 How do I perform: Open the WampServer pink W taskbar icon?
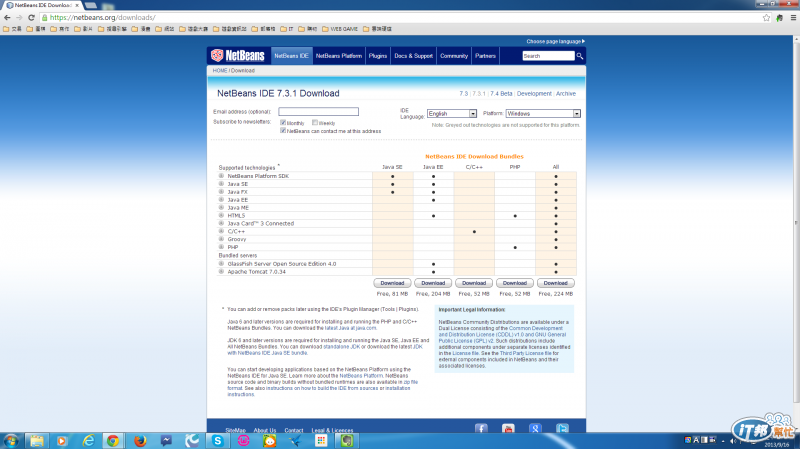coord(244,441)
